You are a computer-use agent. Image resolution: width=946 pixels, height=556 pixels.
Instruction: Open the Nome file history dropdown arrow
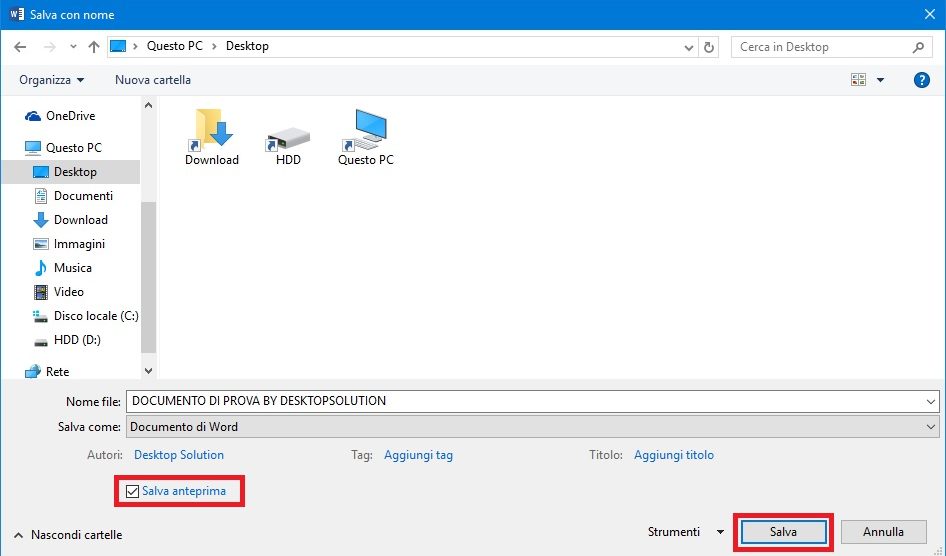tap(931, 401)
